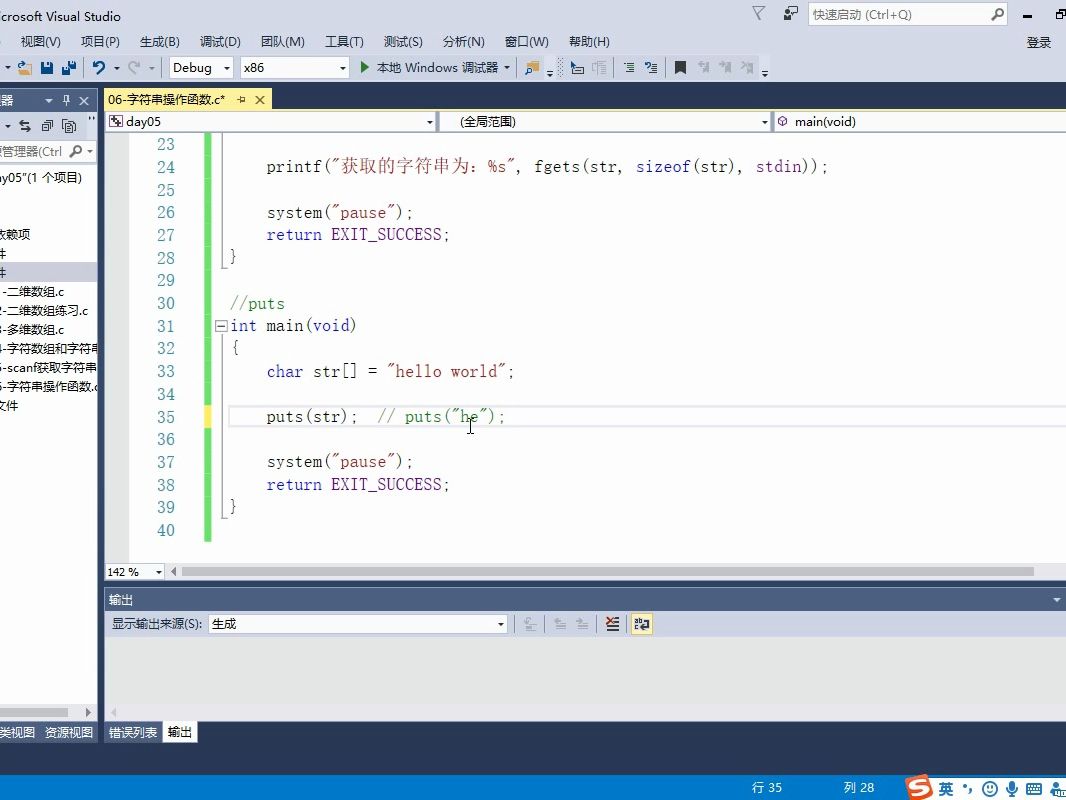Open the Output panel options dropdown arrow

point(1056,599)
